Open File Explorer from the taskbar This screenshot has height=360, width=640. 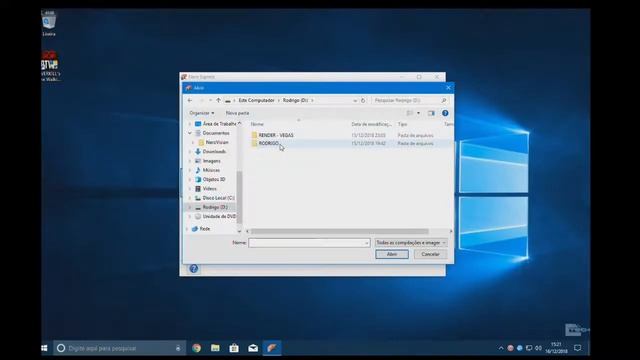(x=215, y=348)
